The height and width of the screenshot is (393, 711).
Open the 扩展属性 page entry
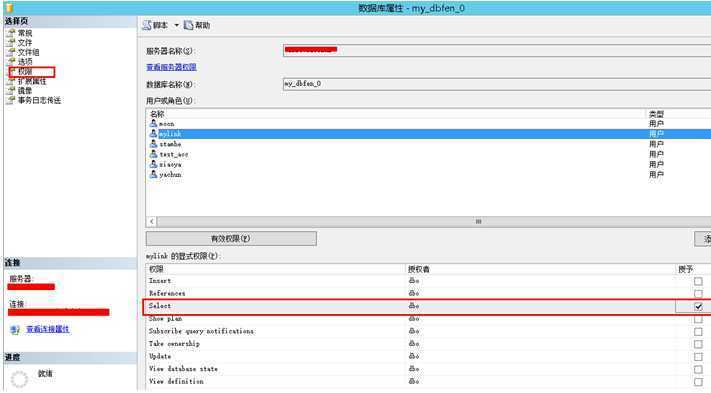pyautogui.click(x=32, y=81)
